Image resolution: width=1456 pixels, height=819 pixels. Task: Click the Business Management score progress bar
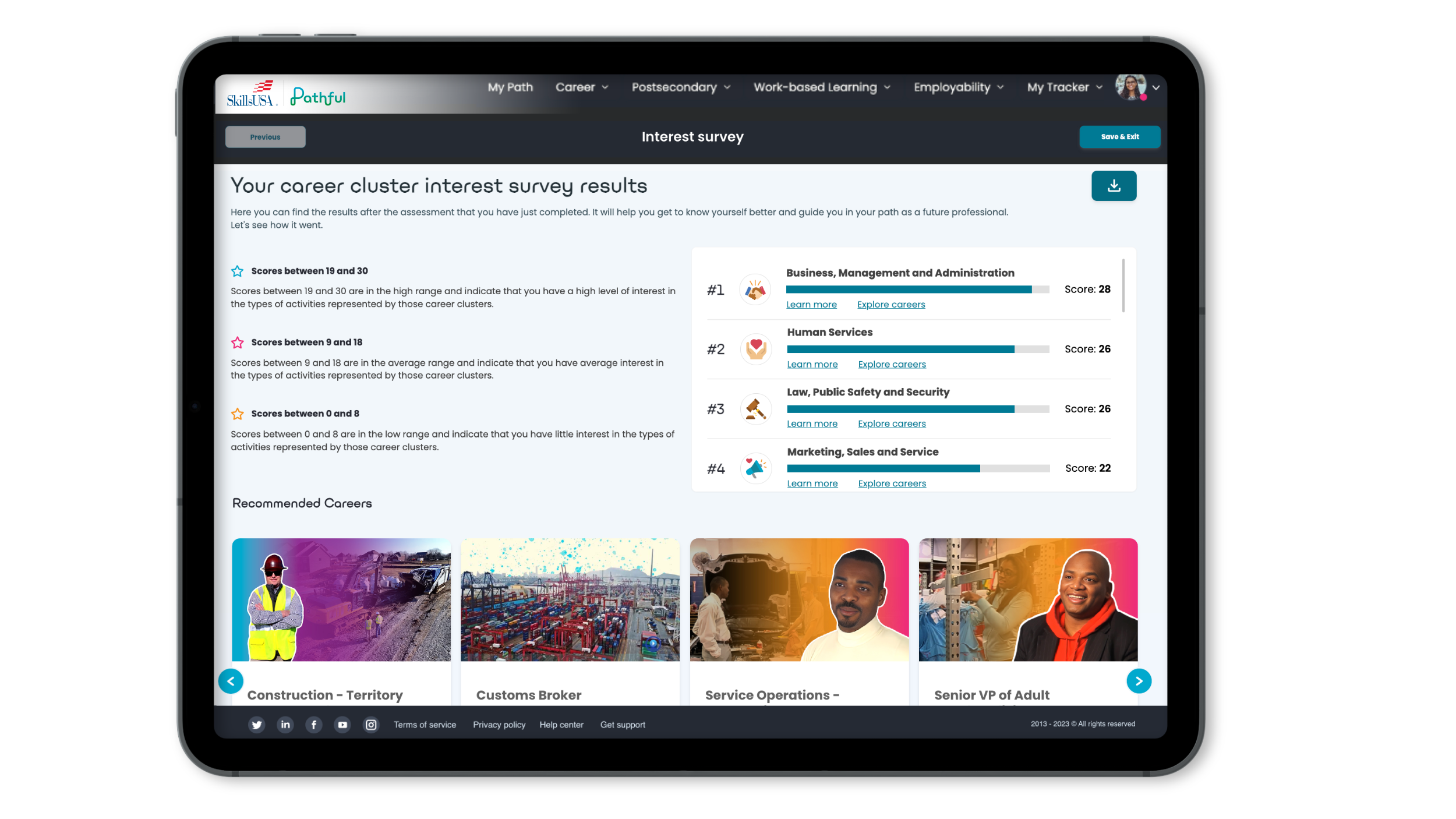point(917,290)
